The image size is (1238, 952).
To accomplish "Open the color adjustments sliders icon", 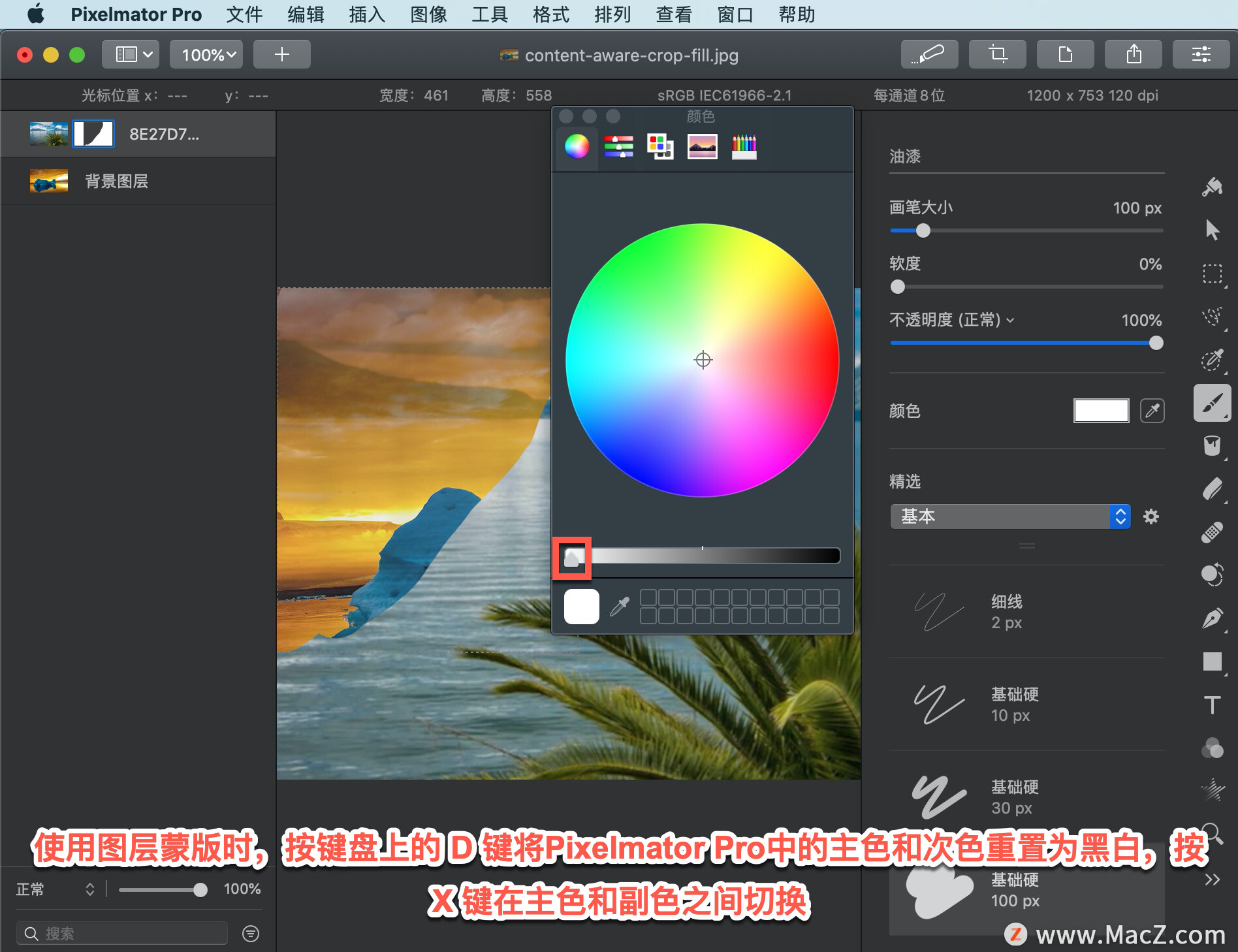I will 1201,54.
